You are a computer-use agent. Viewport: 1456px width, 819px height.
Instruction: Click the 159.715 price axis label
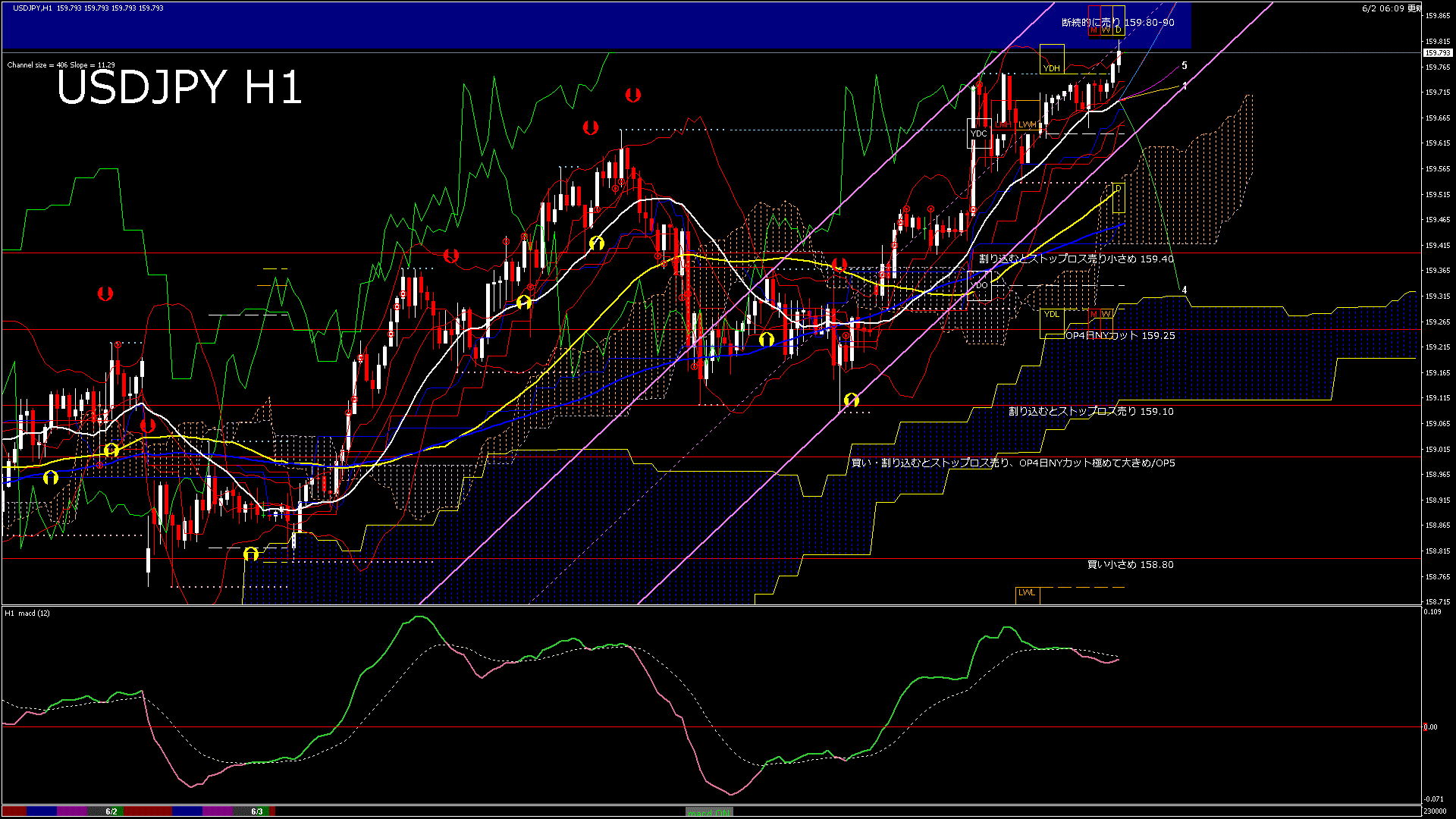point(1438,93)
